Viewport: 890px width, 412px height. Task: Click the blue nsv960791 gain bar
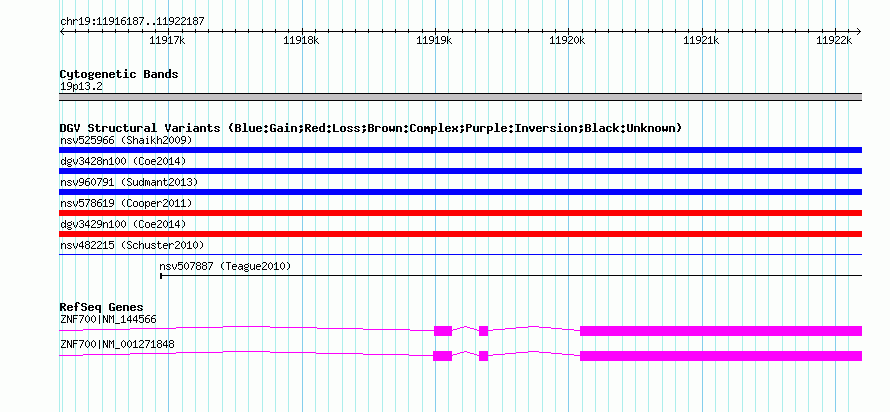tap(460, 192)
